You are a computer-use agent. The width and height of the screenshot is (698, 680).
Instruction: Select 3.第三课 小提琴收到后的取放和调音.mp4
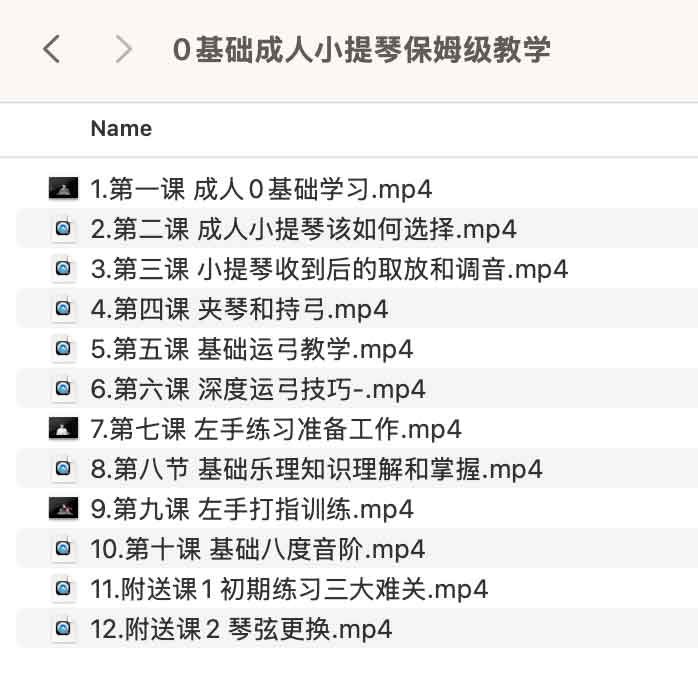[329, 269]
